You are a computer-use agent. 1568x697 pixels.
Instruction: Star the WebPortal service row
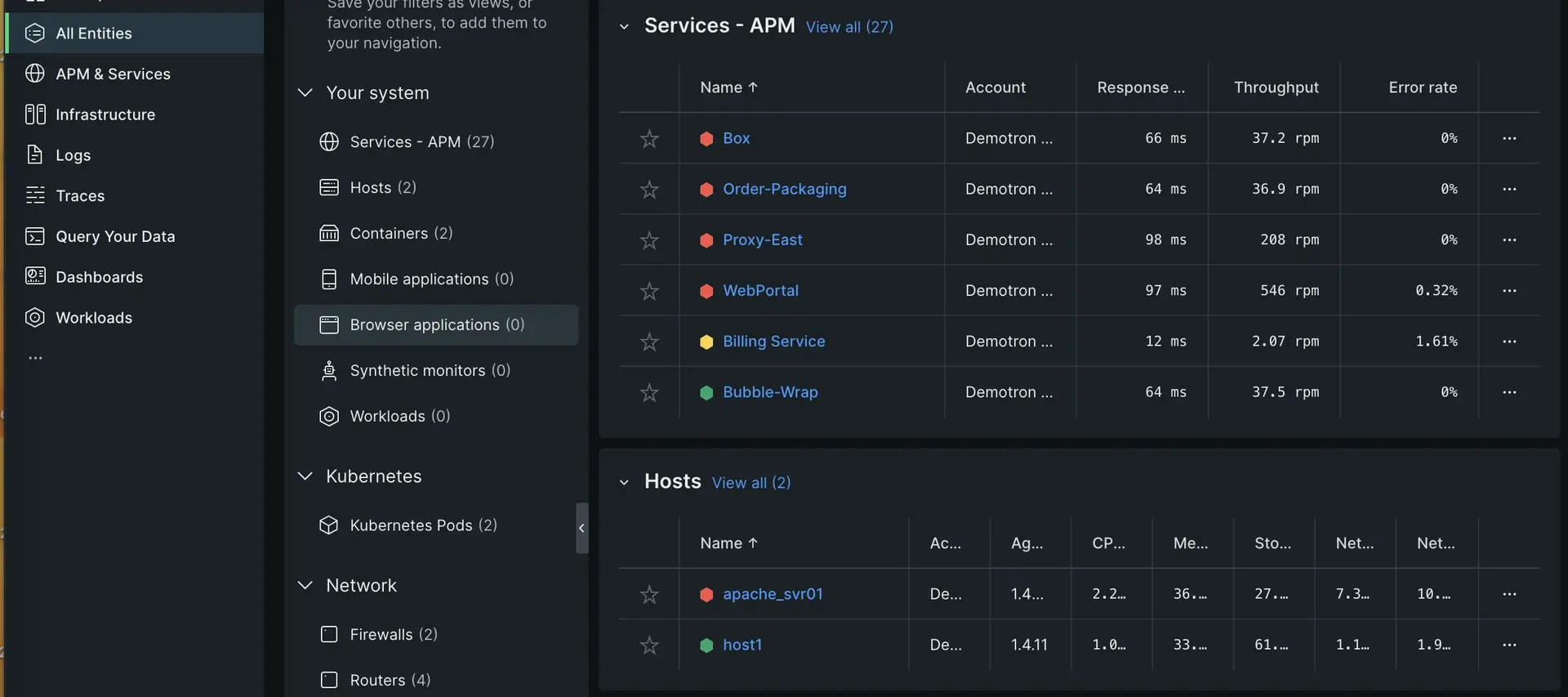[649, 291]
